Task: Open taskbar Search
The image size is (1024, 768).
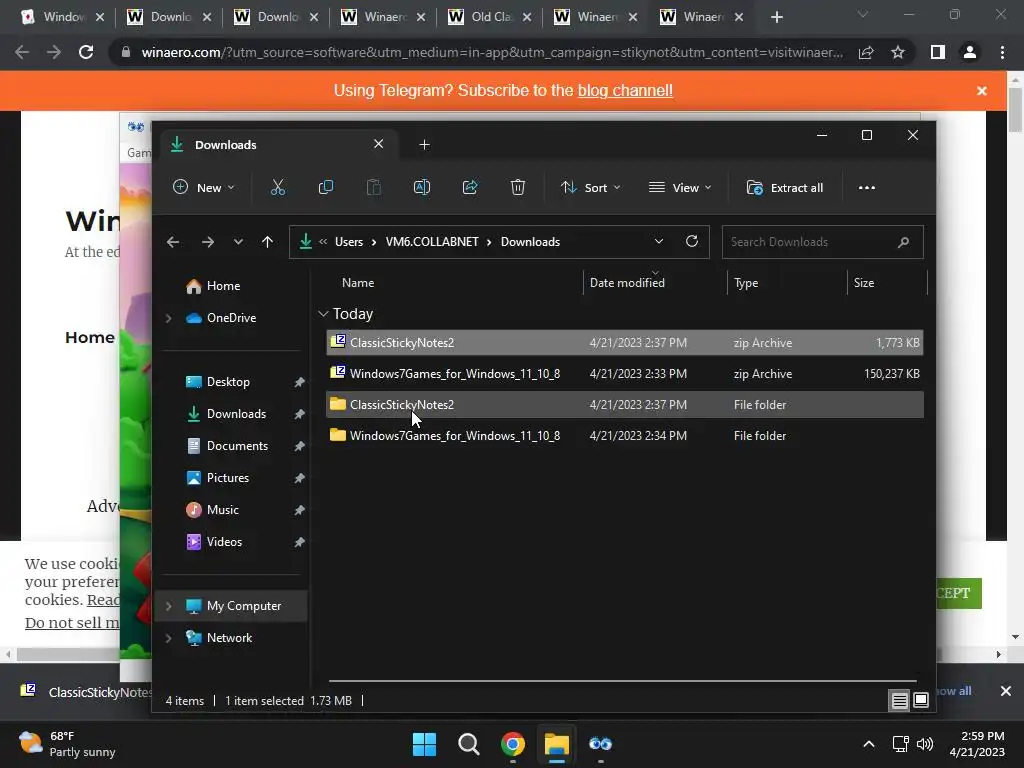Action: click(468, 744)
